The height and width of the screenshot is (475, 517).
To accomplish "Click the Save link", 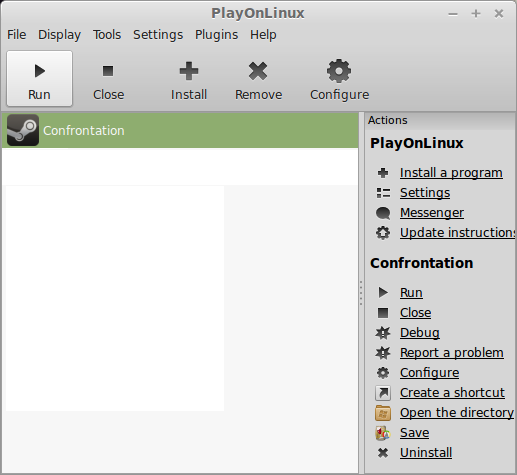I will (414, 433).
